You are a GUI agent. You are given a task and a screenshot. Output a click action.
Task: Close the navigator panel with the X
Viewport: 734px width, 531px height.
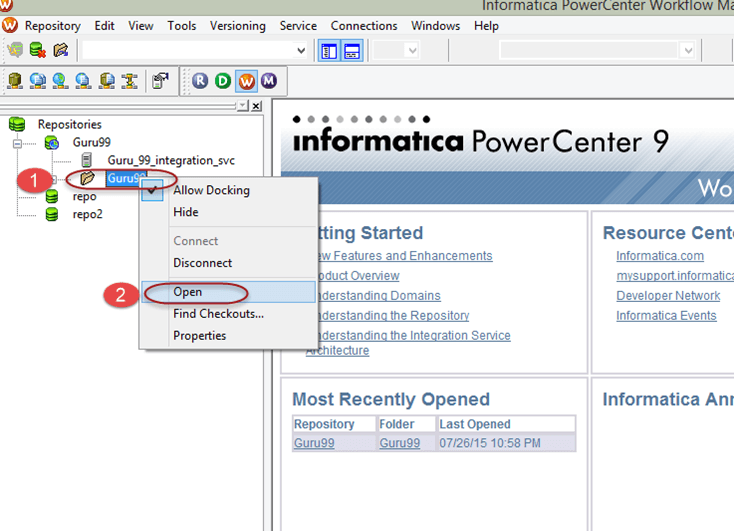click(x=256, y=106)
